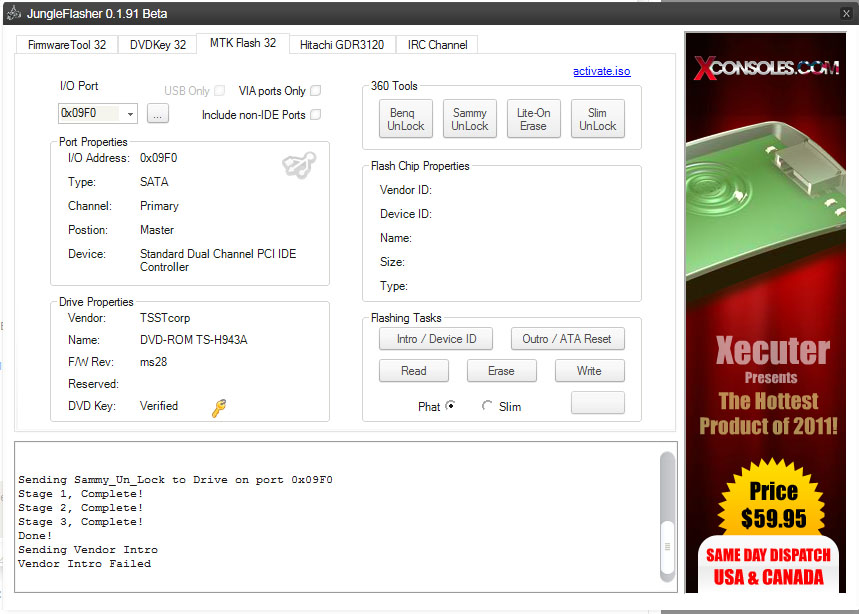Click the gold DVD key icon

[219, 408]
